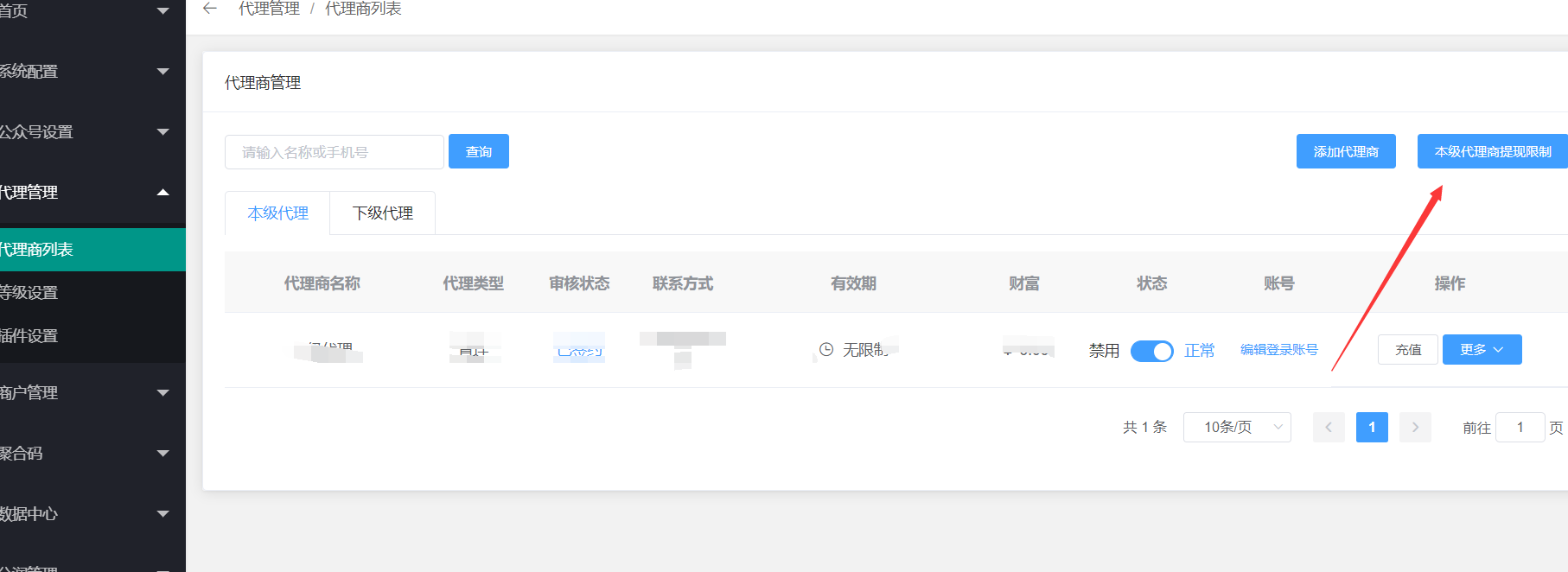Click the 添加代理商 button

point(1346,151)
